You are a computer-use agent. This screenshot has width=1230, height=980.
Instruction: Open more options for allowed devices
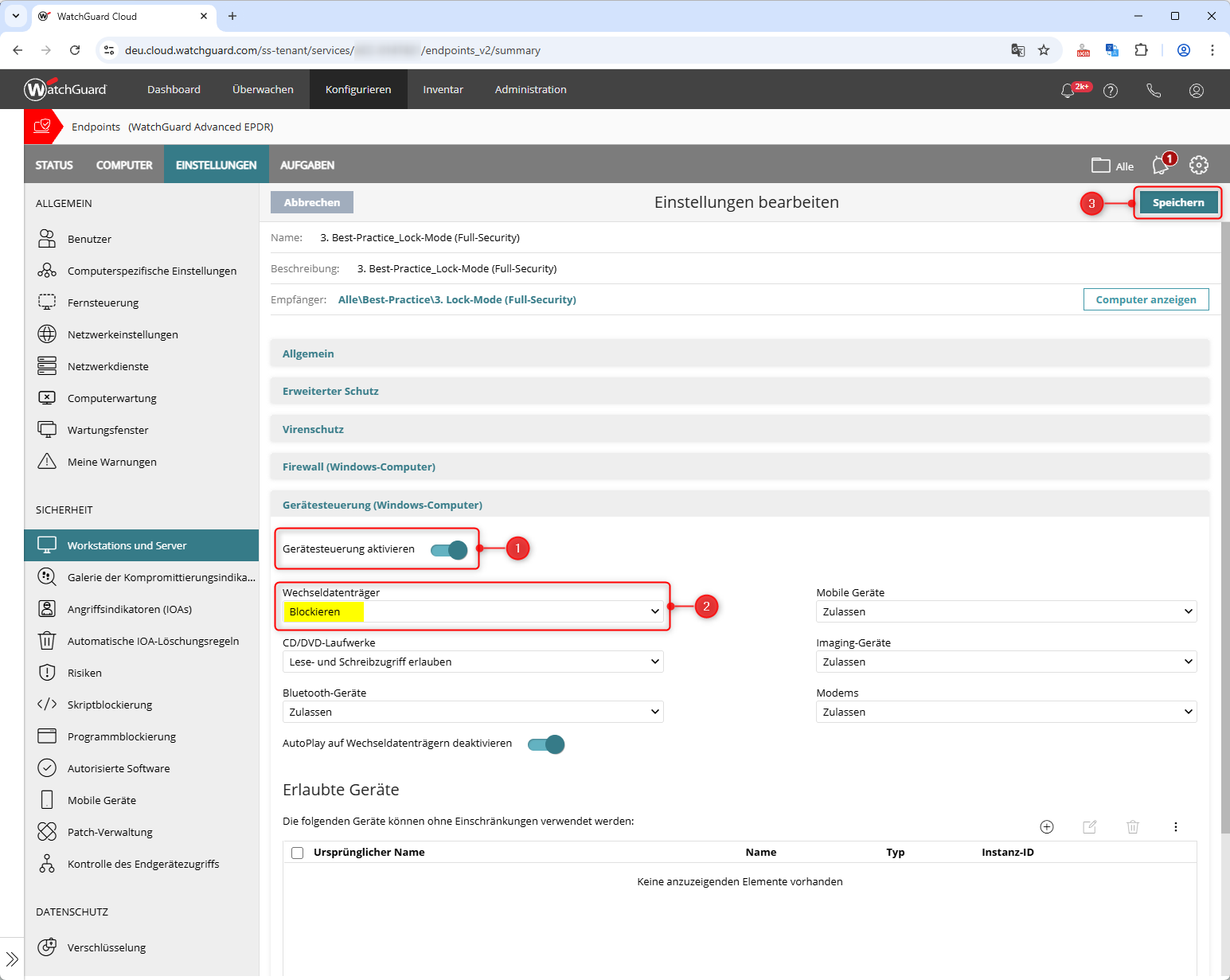tap(1175, 827)
